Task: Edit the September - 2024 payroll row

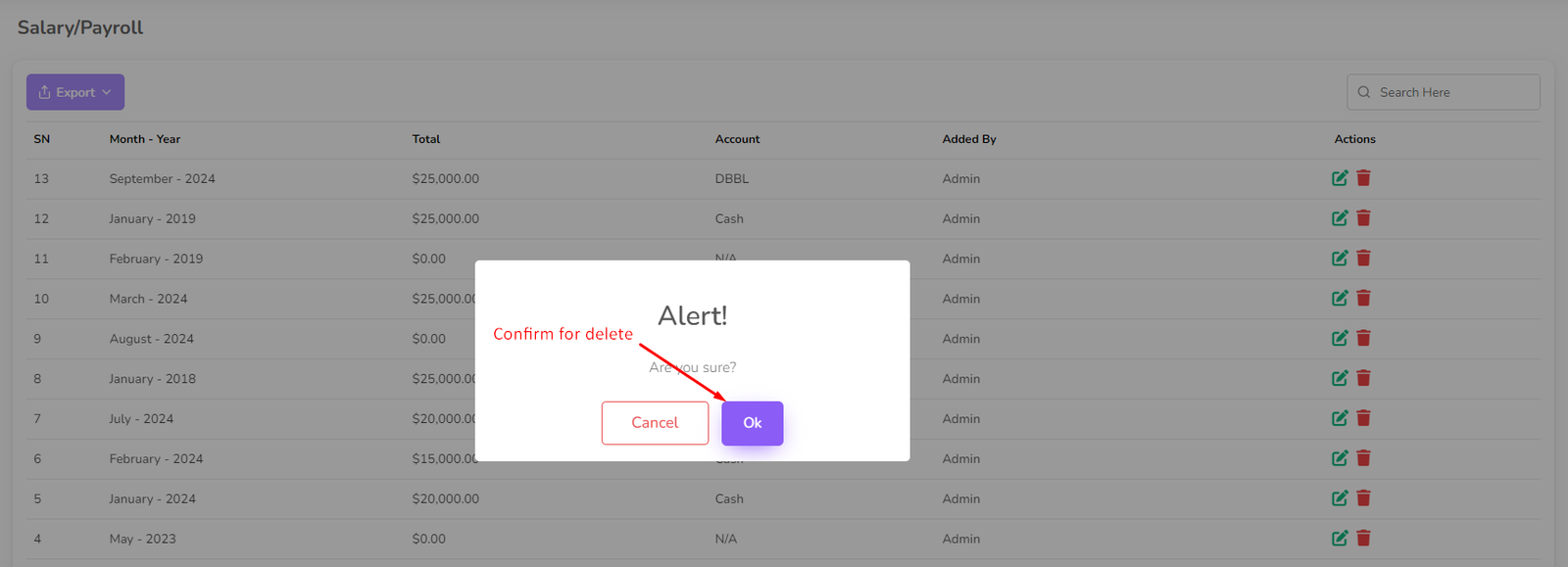Action: (1340, 178)
